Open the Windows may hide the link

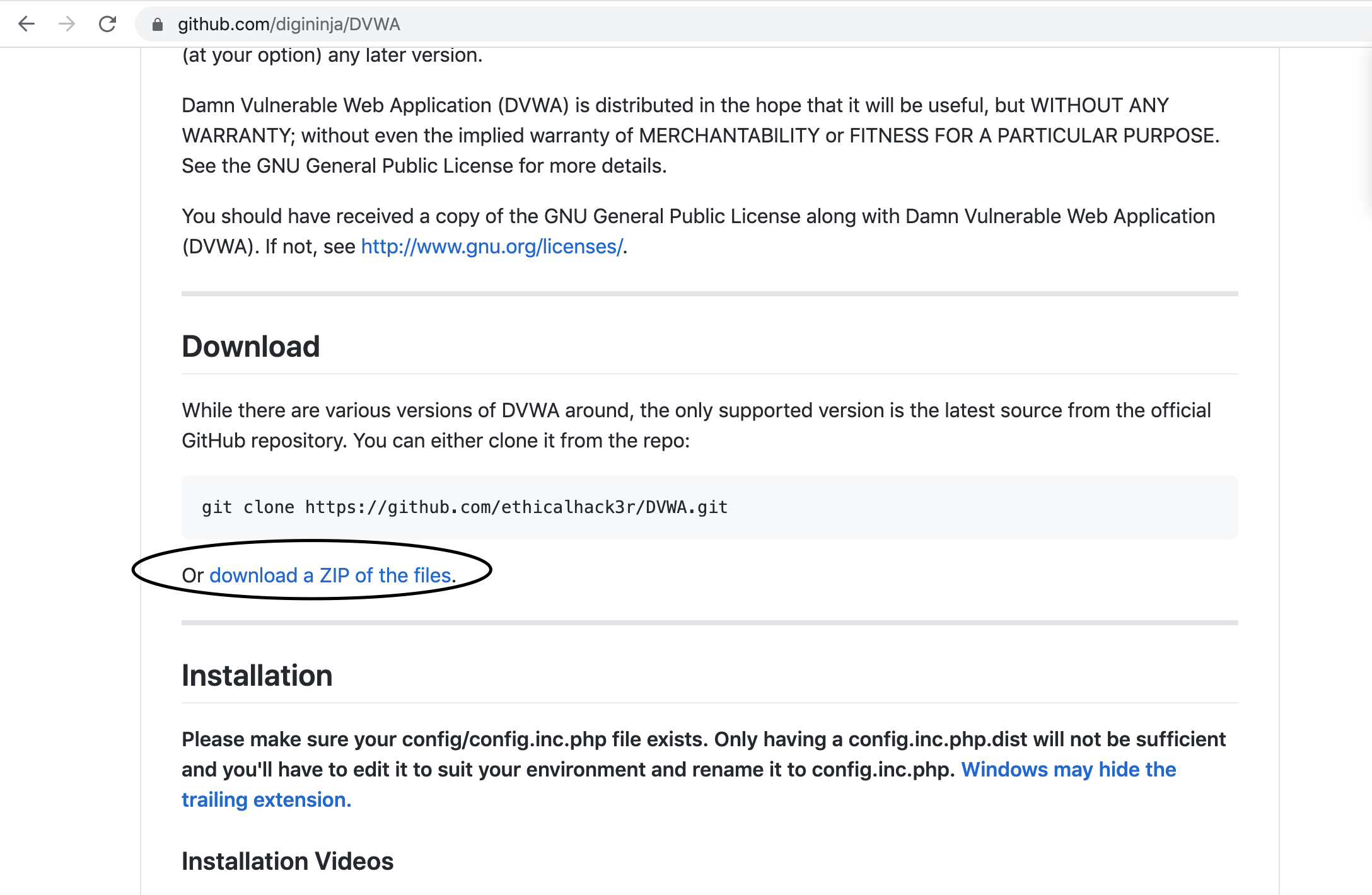click(1069, 770)
